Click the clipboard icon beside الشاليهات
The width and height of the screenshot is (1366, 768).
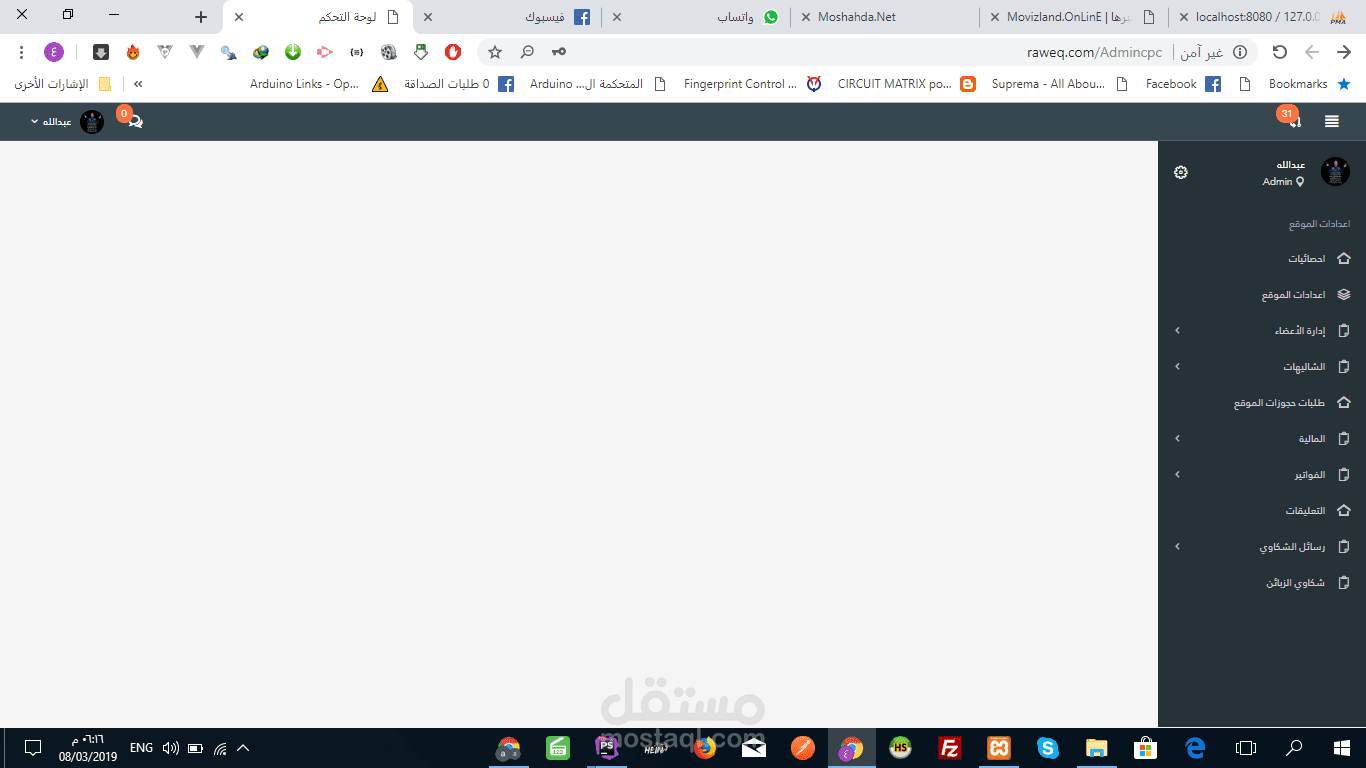[x=1343, y=367]
